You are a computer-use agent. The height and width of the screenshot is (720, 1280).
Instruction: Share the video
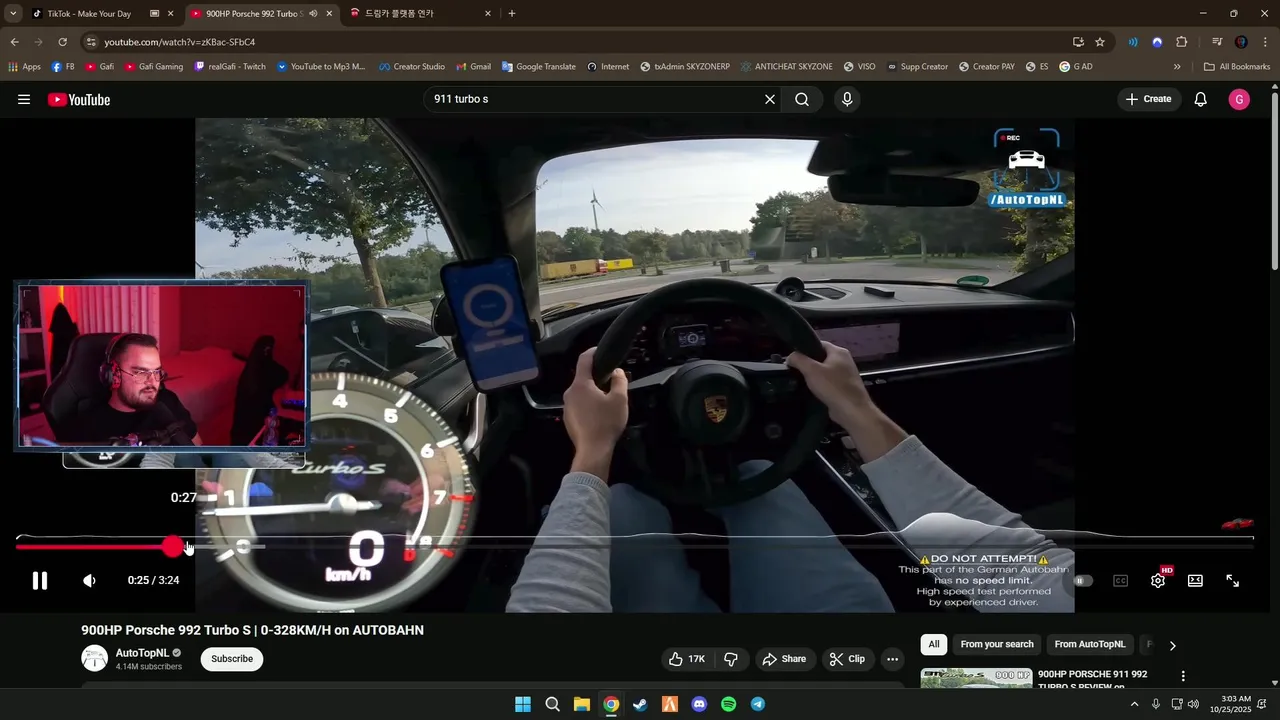coord(784,659)
